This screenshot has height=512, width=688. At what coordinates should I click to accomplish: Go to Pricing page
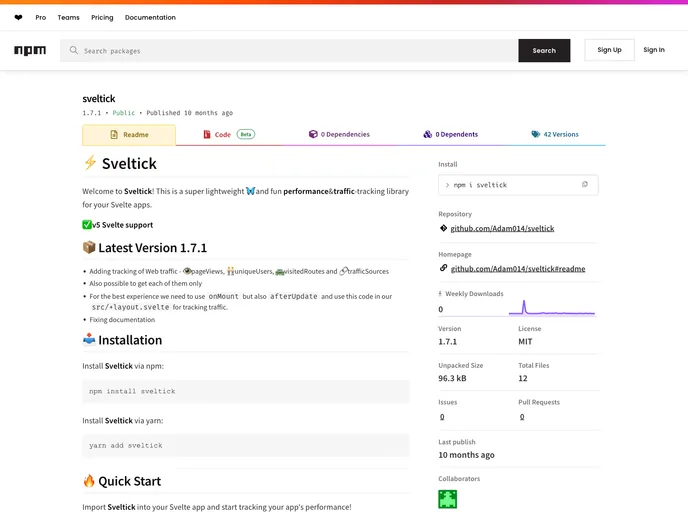(102, 18)
